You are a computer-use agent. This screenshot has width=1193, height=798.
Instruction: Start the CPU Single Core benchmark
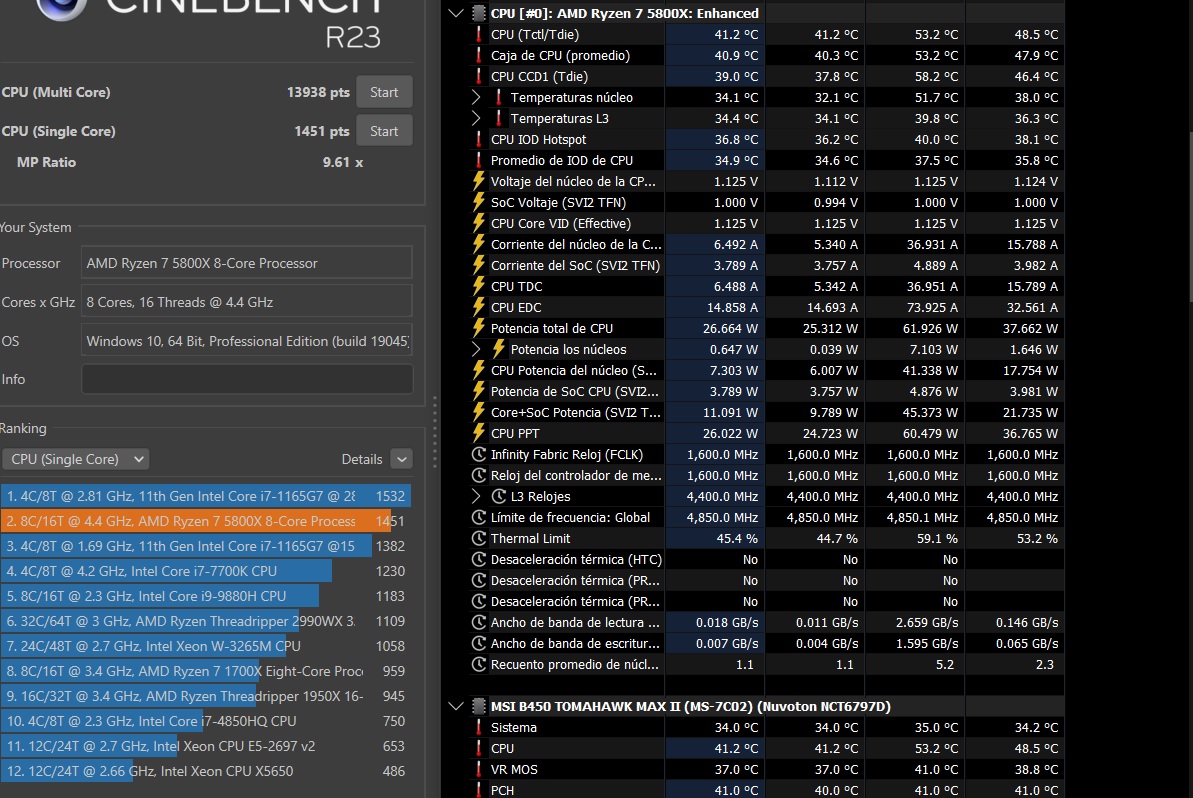click(384, 131)
